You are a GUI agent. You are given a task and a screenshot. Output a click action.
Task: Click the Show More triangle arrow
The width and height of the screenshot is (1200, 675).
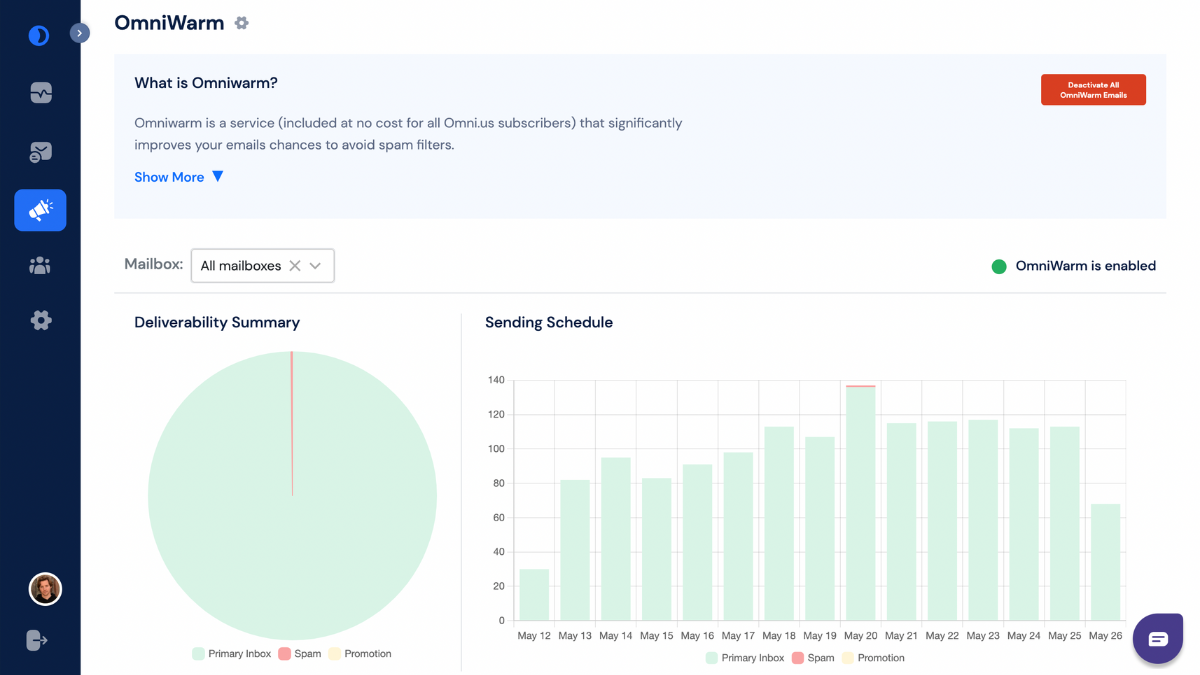click(x=217, y=176)
